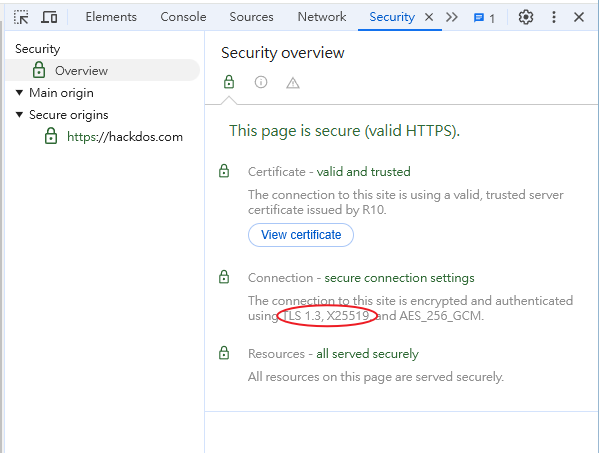
Task: Switch to the Console tab
Action: pos(183,17)
